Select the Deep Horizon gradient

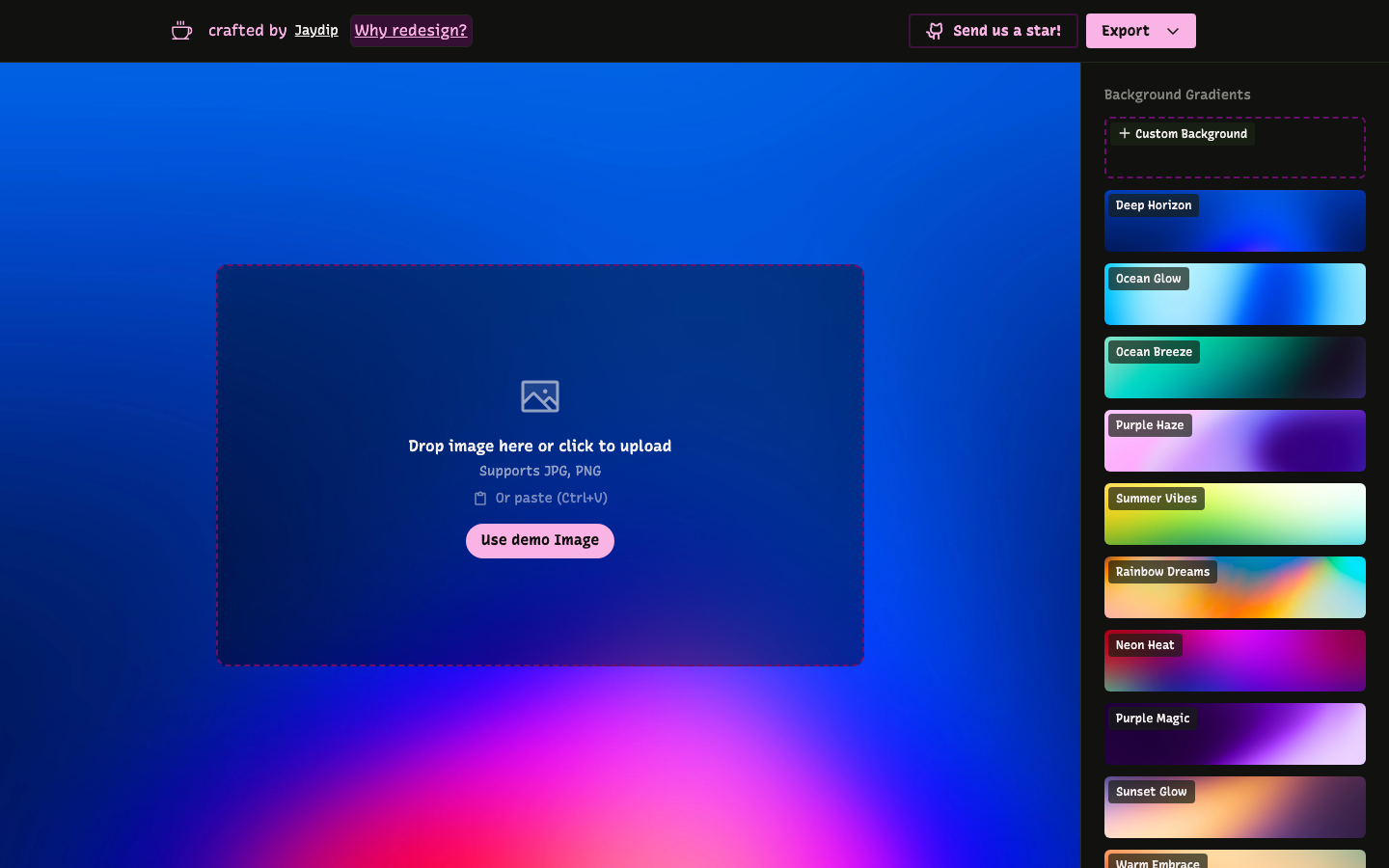[1235, 221]
